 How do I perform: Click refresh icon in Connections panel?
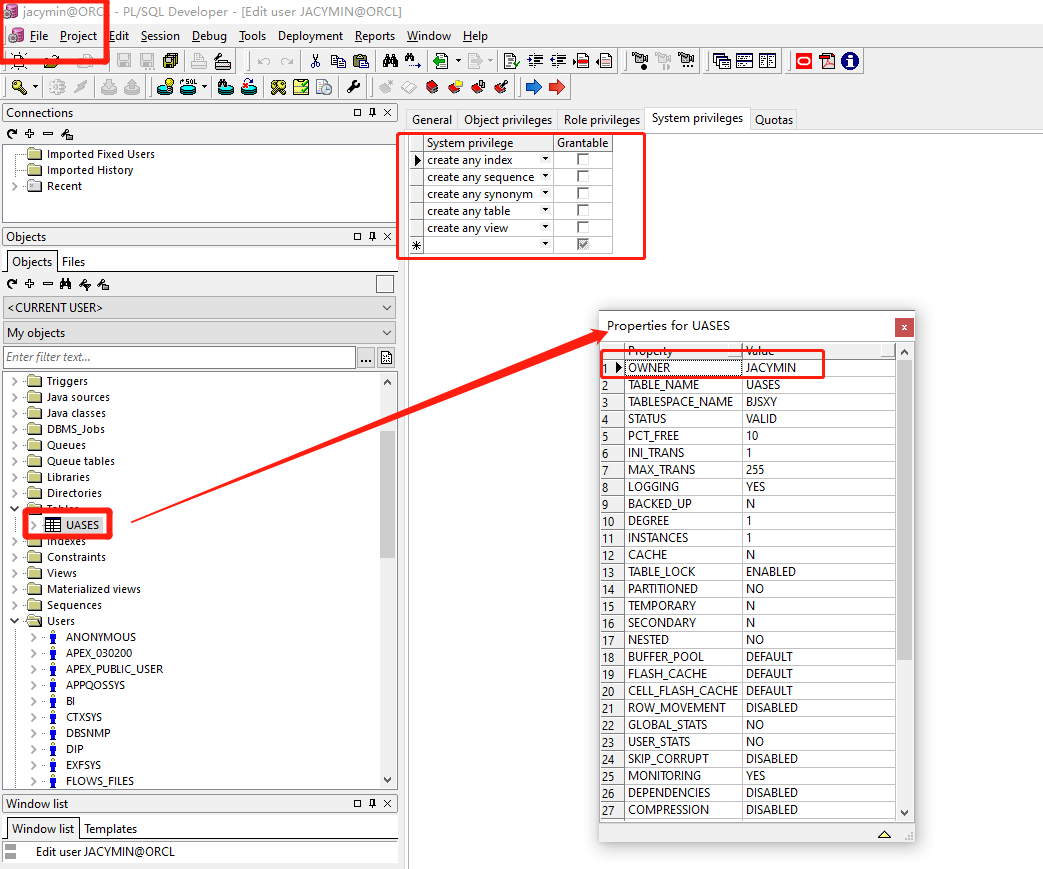point(12,134)
